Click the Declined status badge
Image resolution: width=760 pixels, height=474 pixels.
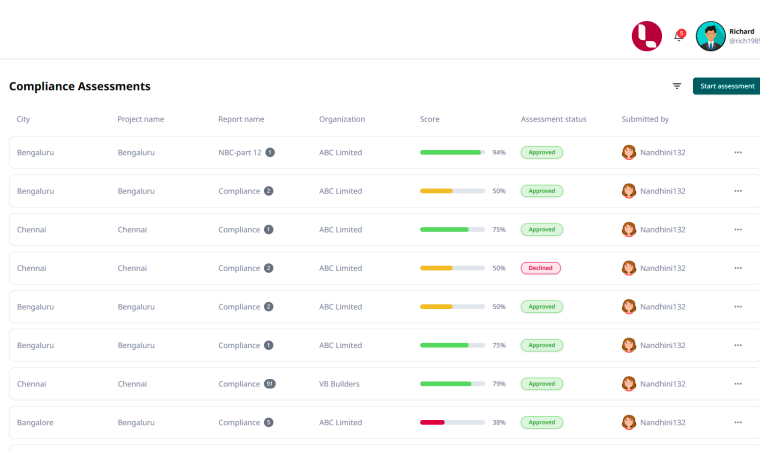coord(541,268)
